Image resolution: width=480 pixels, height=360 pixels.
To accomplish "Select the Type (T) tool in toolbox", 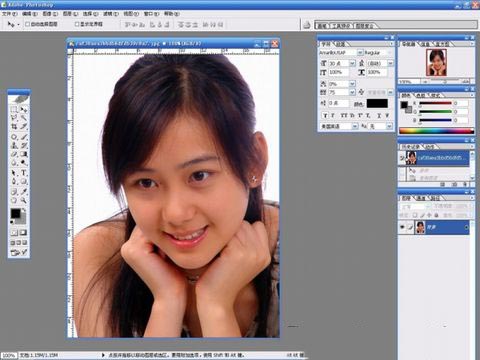I will (24, 173).
